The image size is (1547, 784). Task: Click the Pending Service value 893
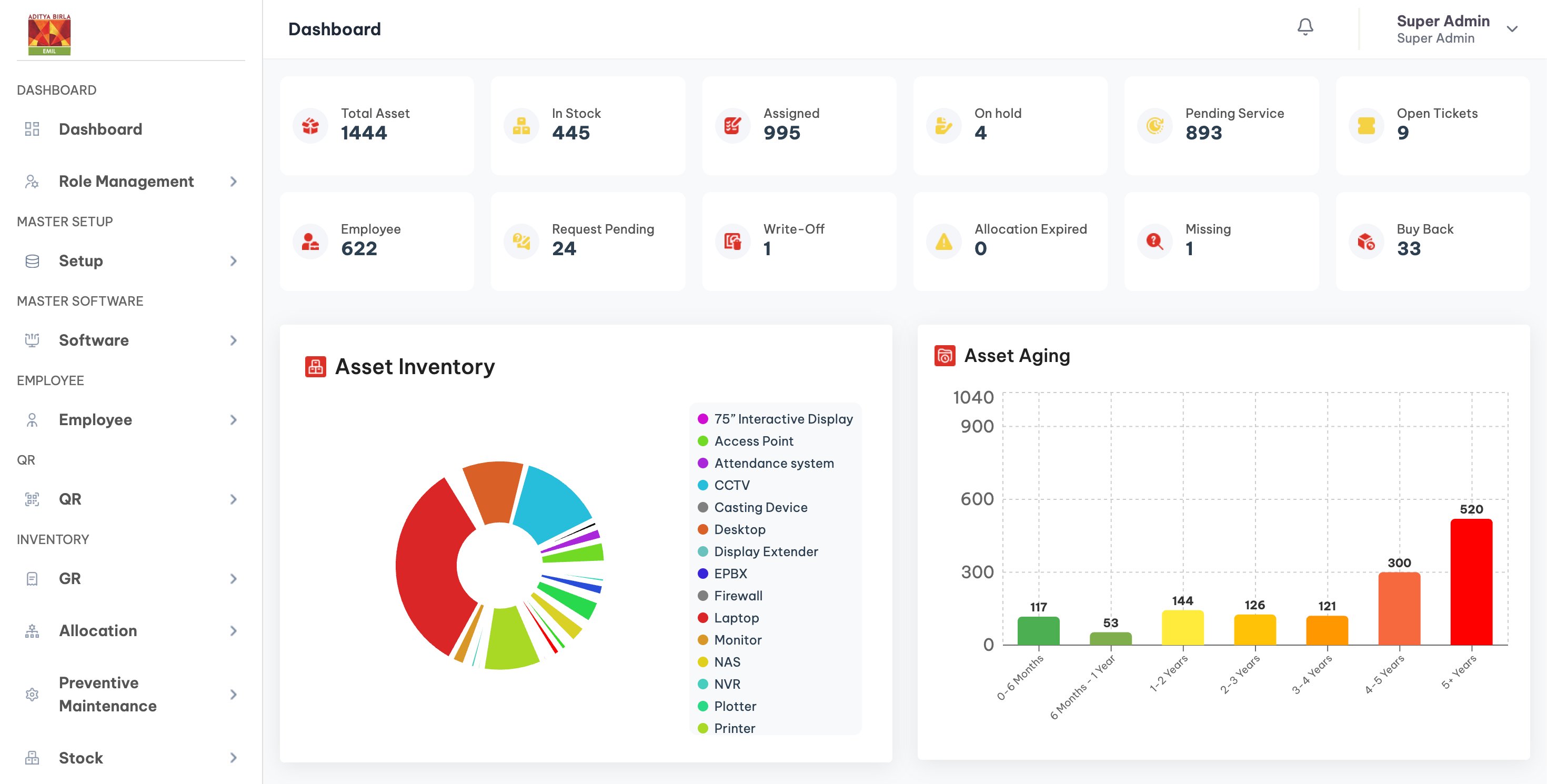[x=1203, y=133]
